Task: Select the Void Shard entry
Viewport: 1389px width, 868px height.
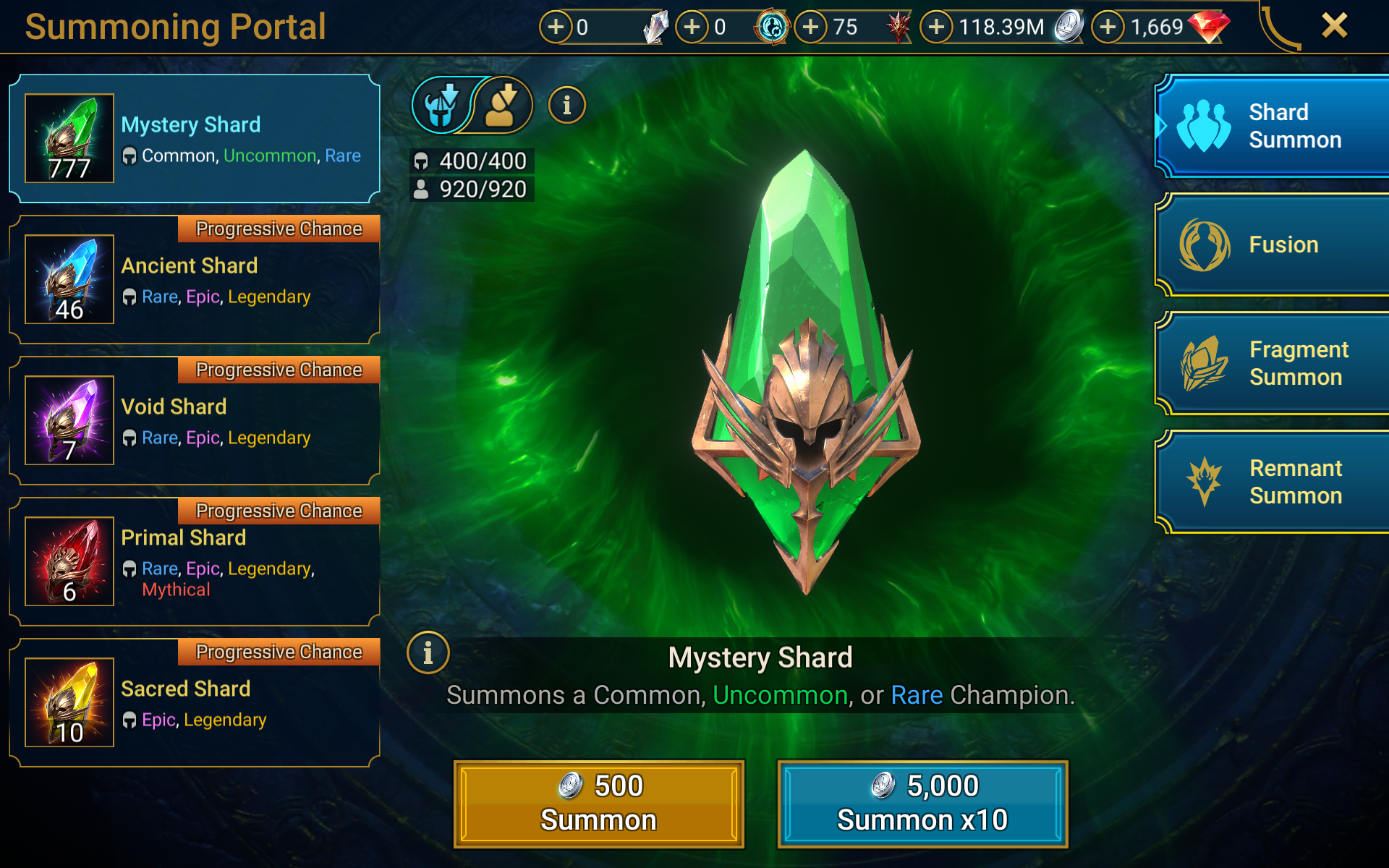Action: (195, 420)
